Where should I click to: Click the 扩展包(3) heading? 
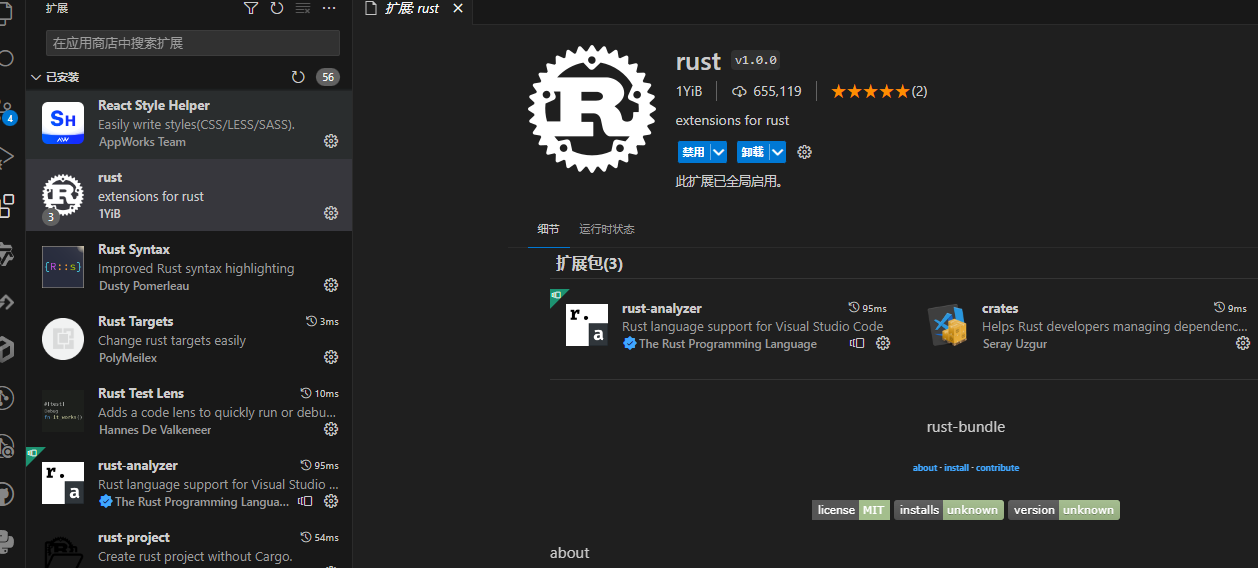589,264
